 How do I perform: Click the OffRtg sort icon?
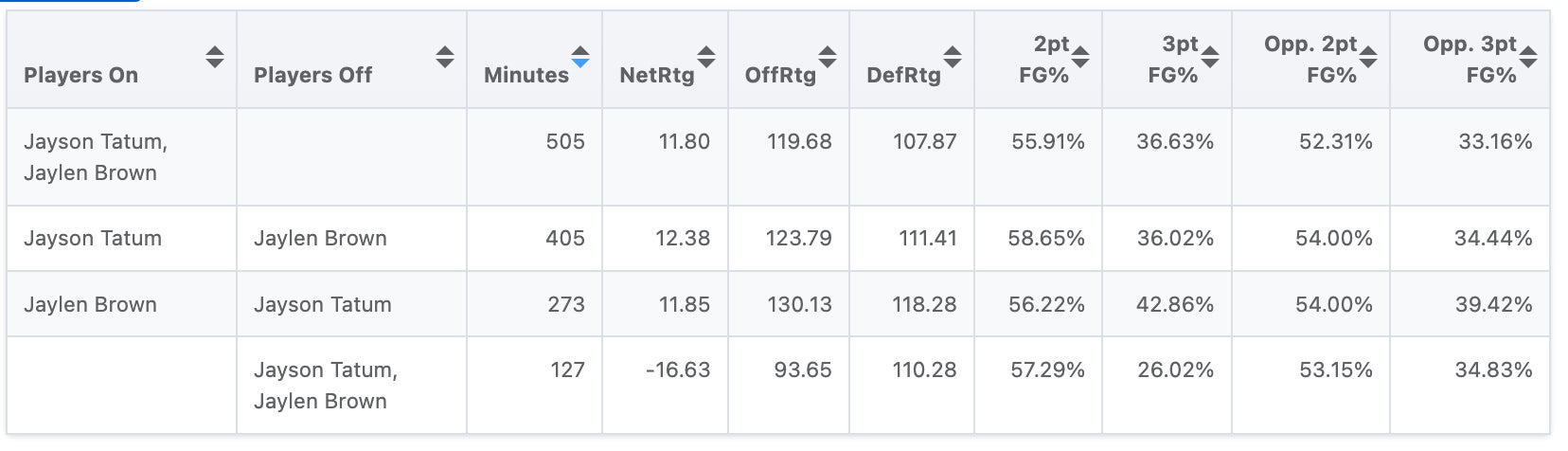(828, 57)
